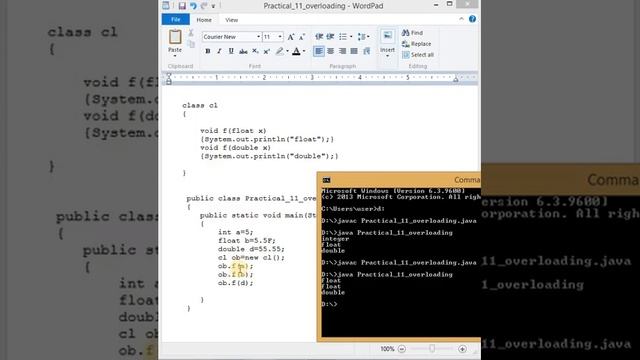
Task: Open list style dropdown arrow
Action: pos(351,37)
